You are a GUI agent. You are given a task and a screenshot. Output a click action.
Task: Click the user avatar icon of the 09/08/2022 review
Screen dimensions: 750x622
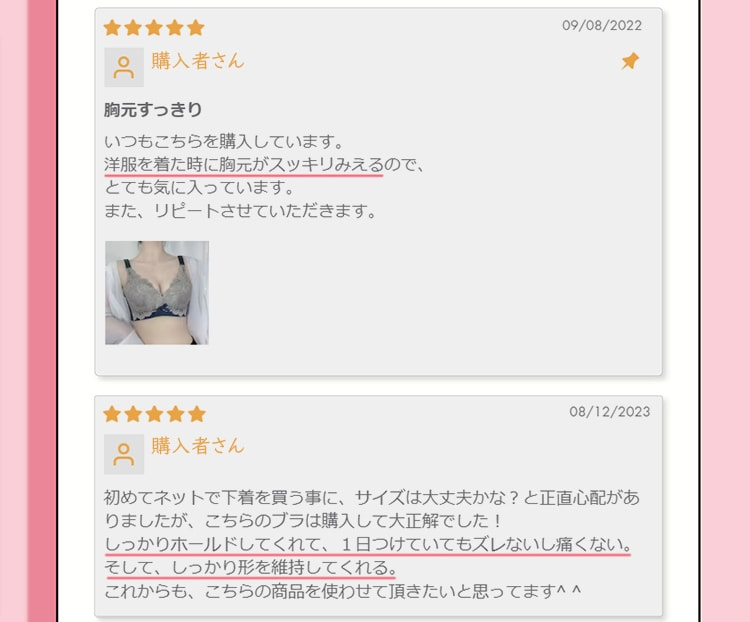(x=124, y=67)
